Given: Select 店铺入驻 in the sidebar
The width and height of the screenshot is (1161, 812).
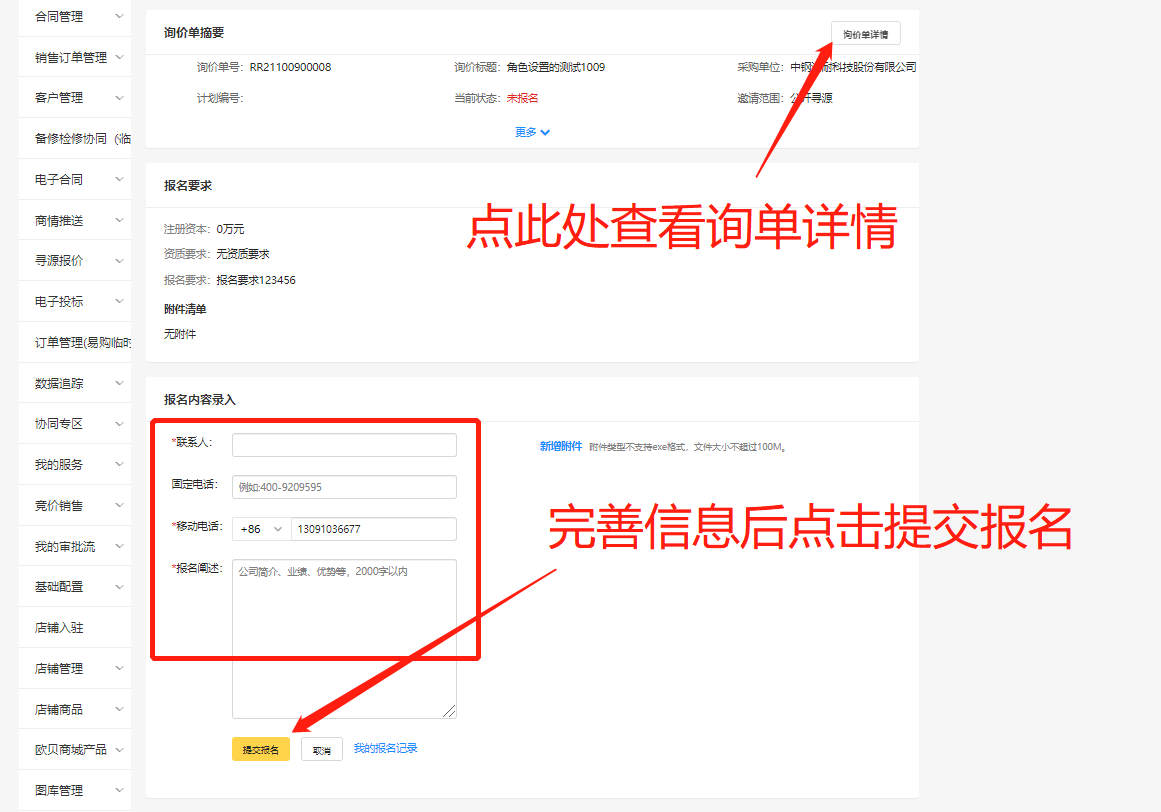Looking at the screenshot, I should click(x=59, y=628).
